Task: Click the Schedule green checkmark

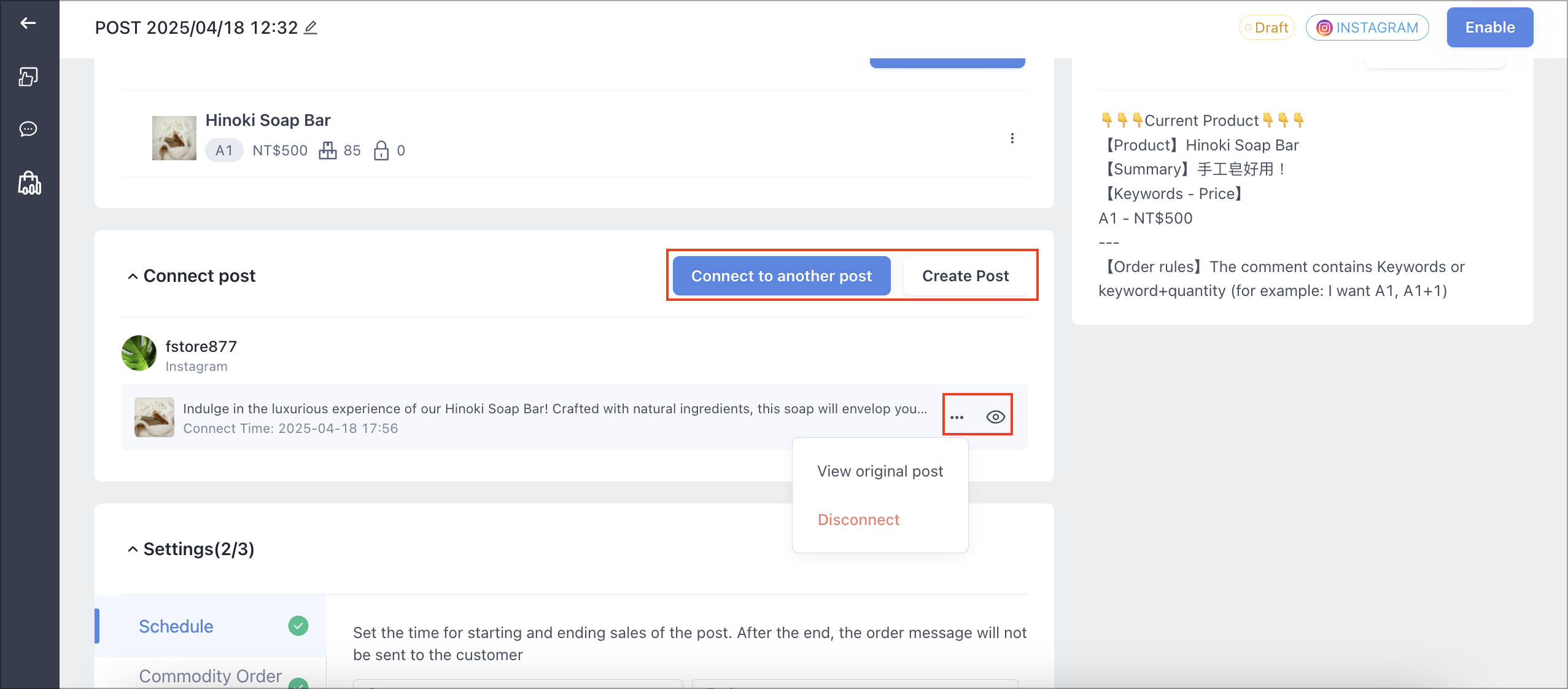Action: pyautogui.click(x=298, y=626)
